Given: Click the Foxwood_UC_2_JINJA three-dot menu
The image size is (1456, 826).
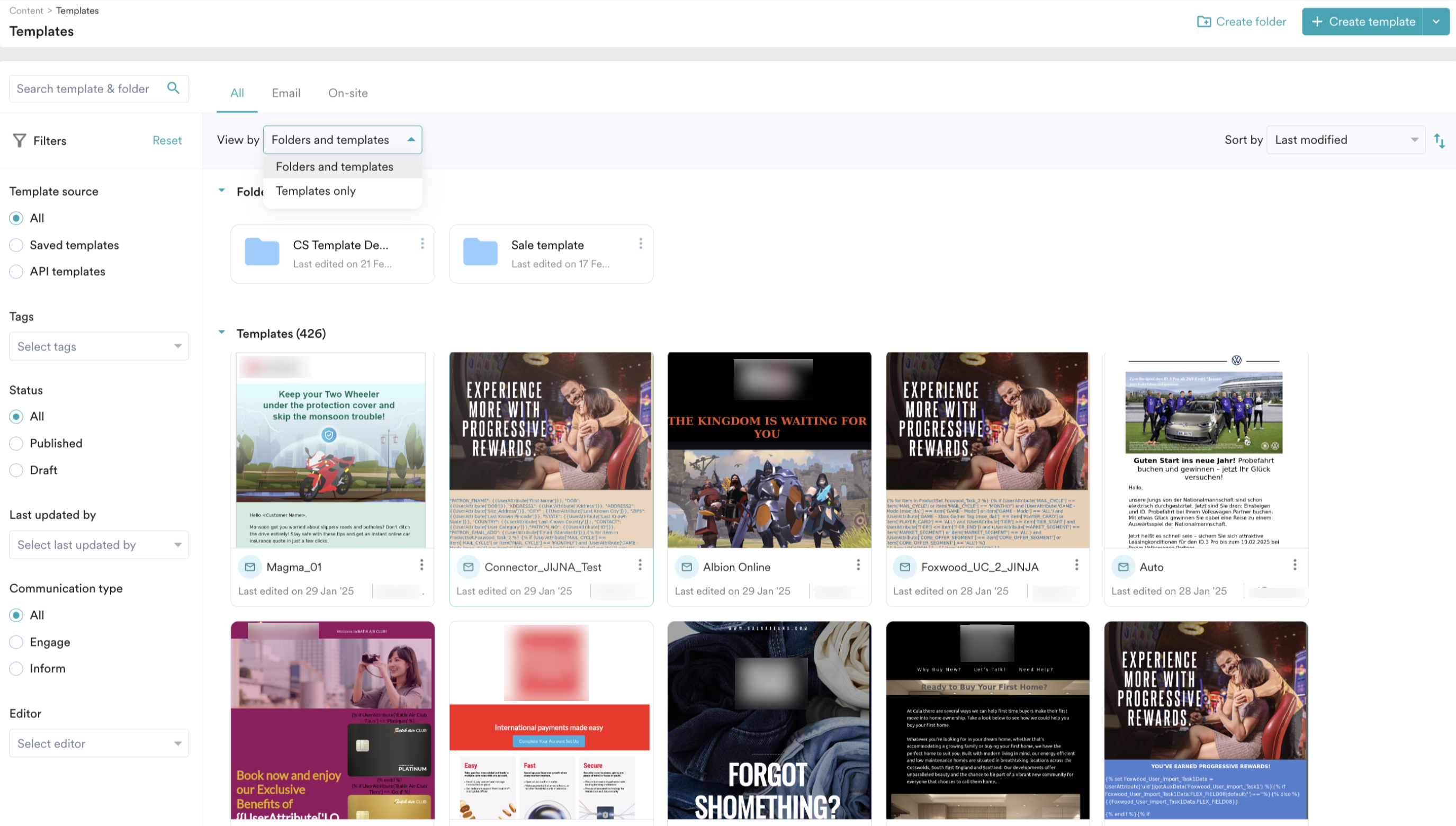Looking at the screenshot, I should 1076,565.
